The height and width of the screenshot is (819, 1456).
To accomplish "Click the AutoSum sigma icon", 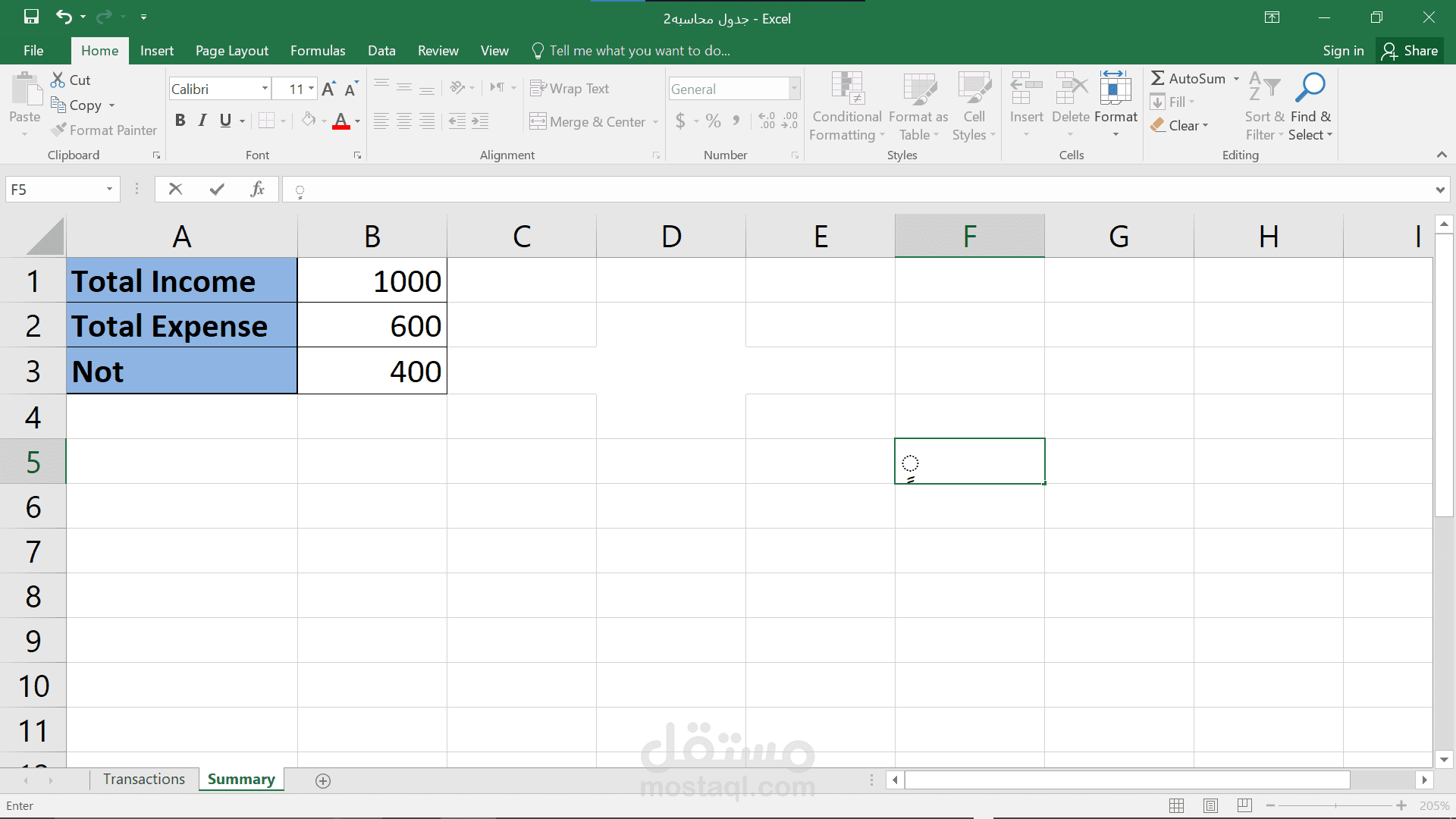I will pos(1158,78).
